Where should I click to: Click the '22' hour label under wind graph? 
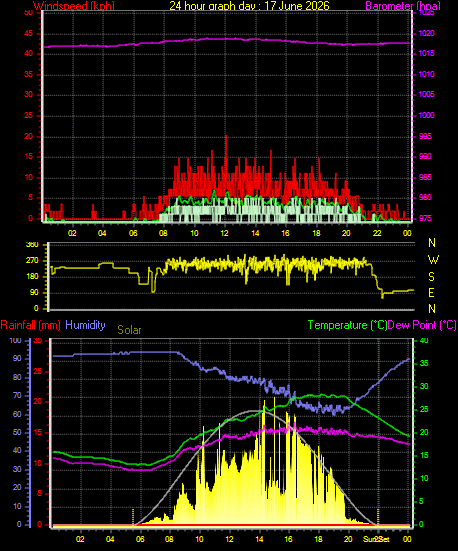[x=377, y=233]
